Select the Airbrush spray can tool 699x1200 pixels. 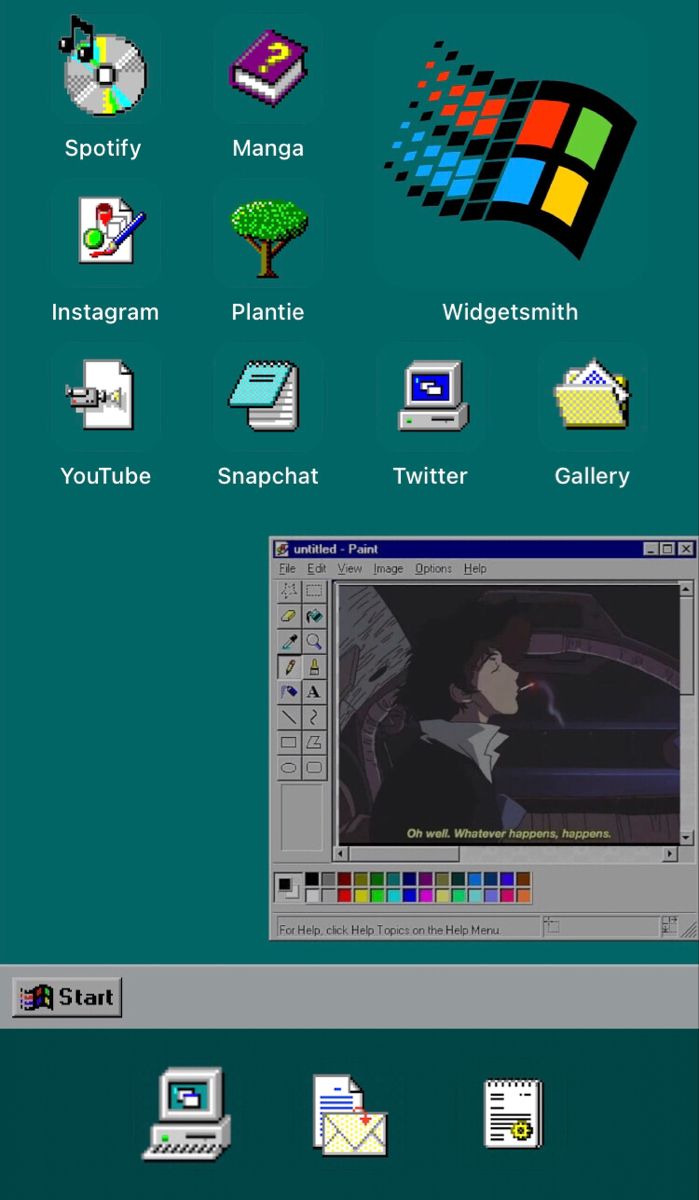[x=288, y=692]
